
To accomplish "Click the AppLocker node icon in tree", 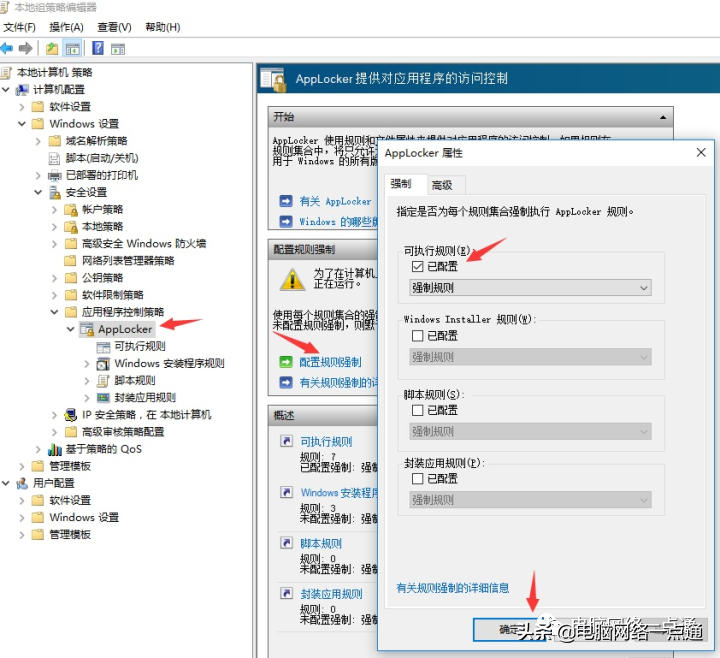I will pyautogui.click(x=87, y=329).
